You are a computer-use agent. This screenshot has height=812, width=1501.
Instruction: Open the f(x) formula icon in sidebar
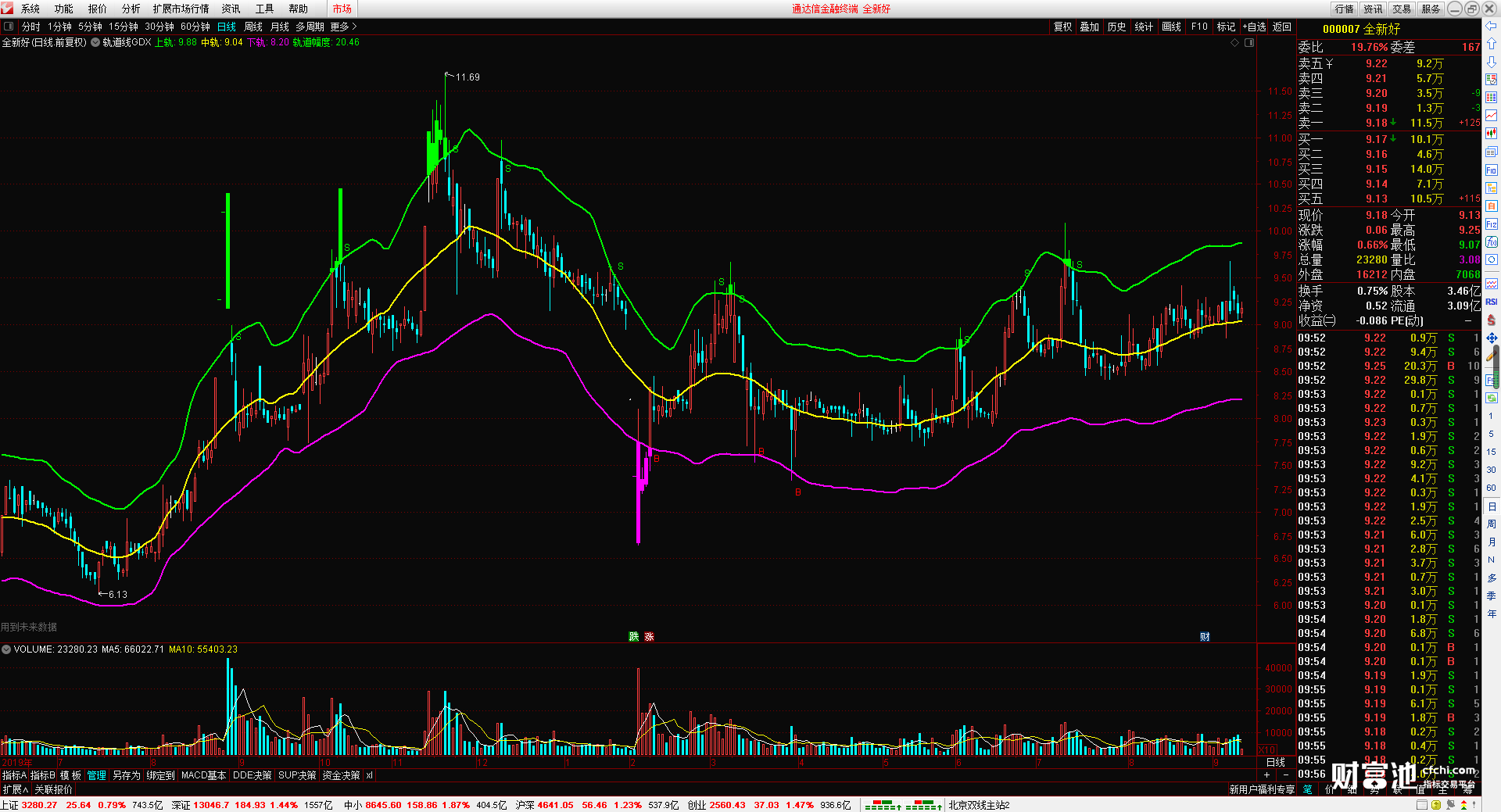point(1492,242)
